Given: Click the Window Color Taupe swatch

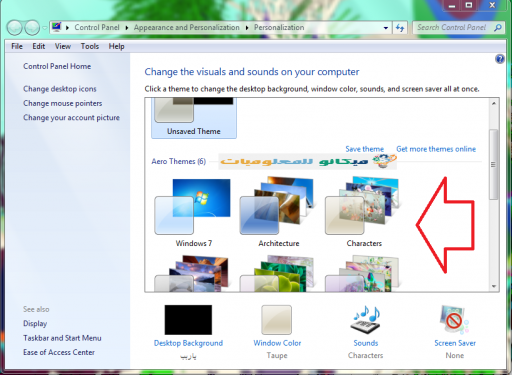Looking at the screenshot, I should pos(276,320).
